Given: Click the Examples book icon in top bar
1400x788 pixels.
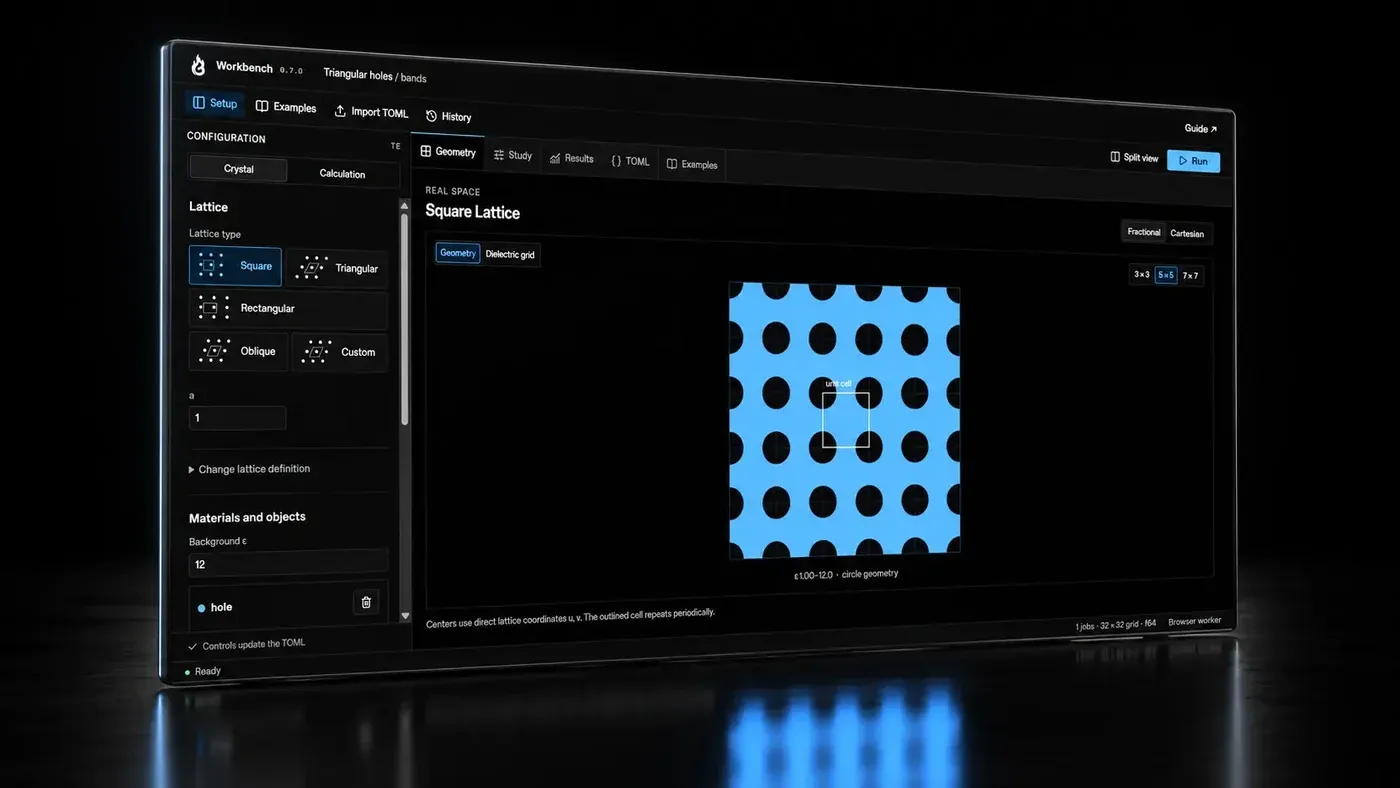Looking at the screenshot, I should pyautogui.click(x=262, y=106).
